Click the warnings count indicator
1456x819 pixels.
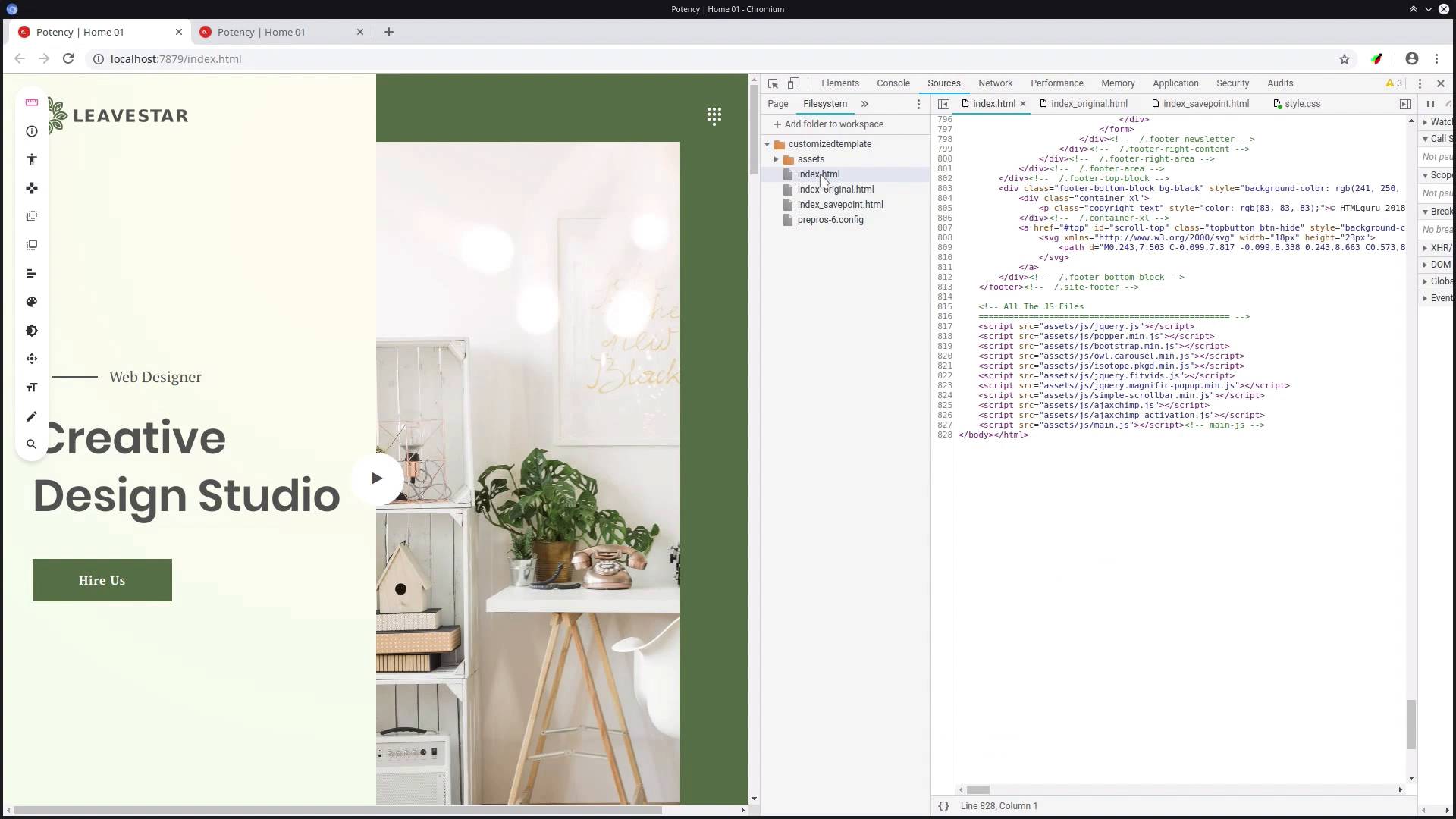(x=1394, y=83)
